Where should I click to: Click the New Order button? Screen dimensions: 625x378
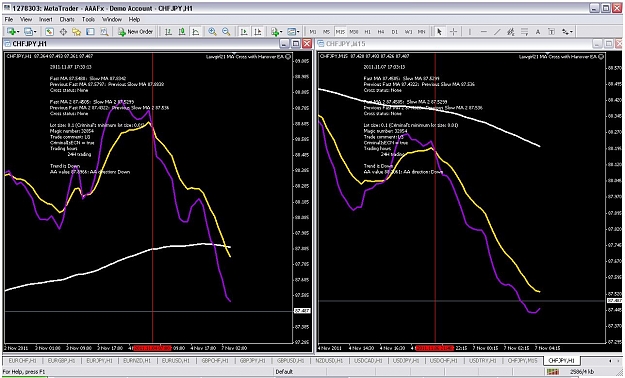(136, 32)
